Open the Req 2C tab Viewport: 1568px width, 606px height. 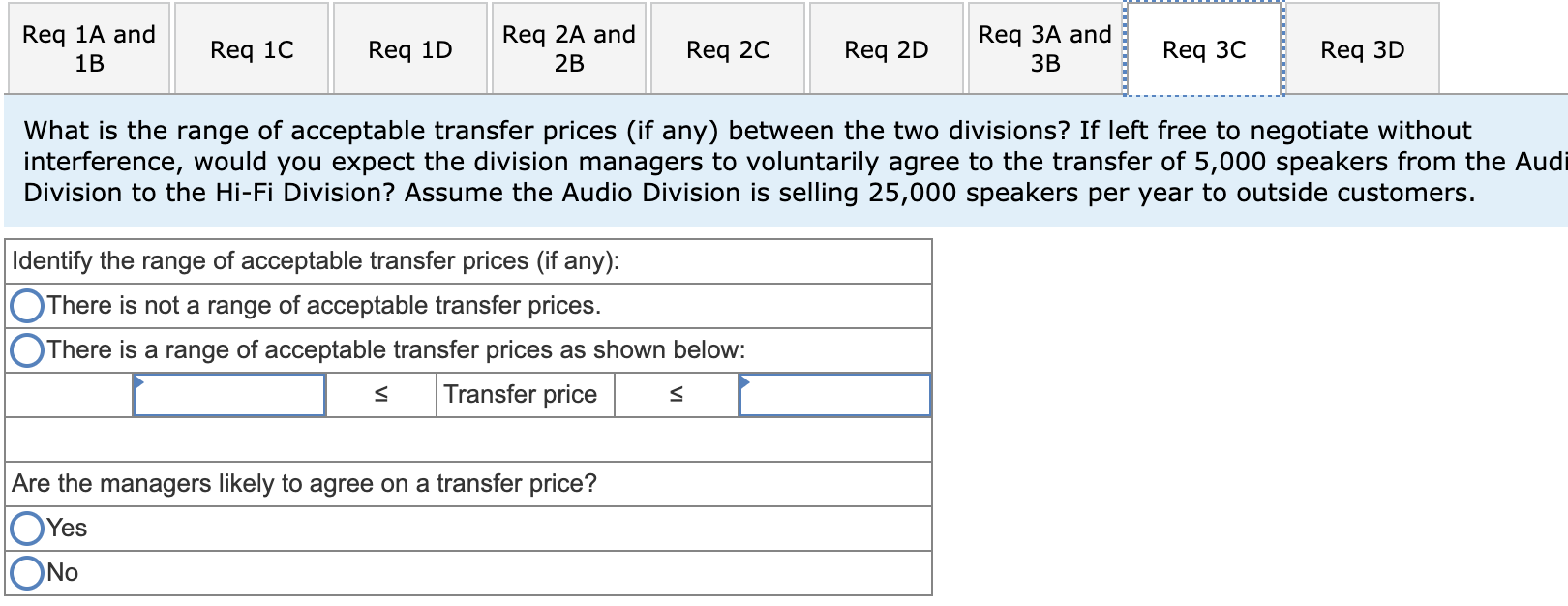point(727,46)
